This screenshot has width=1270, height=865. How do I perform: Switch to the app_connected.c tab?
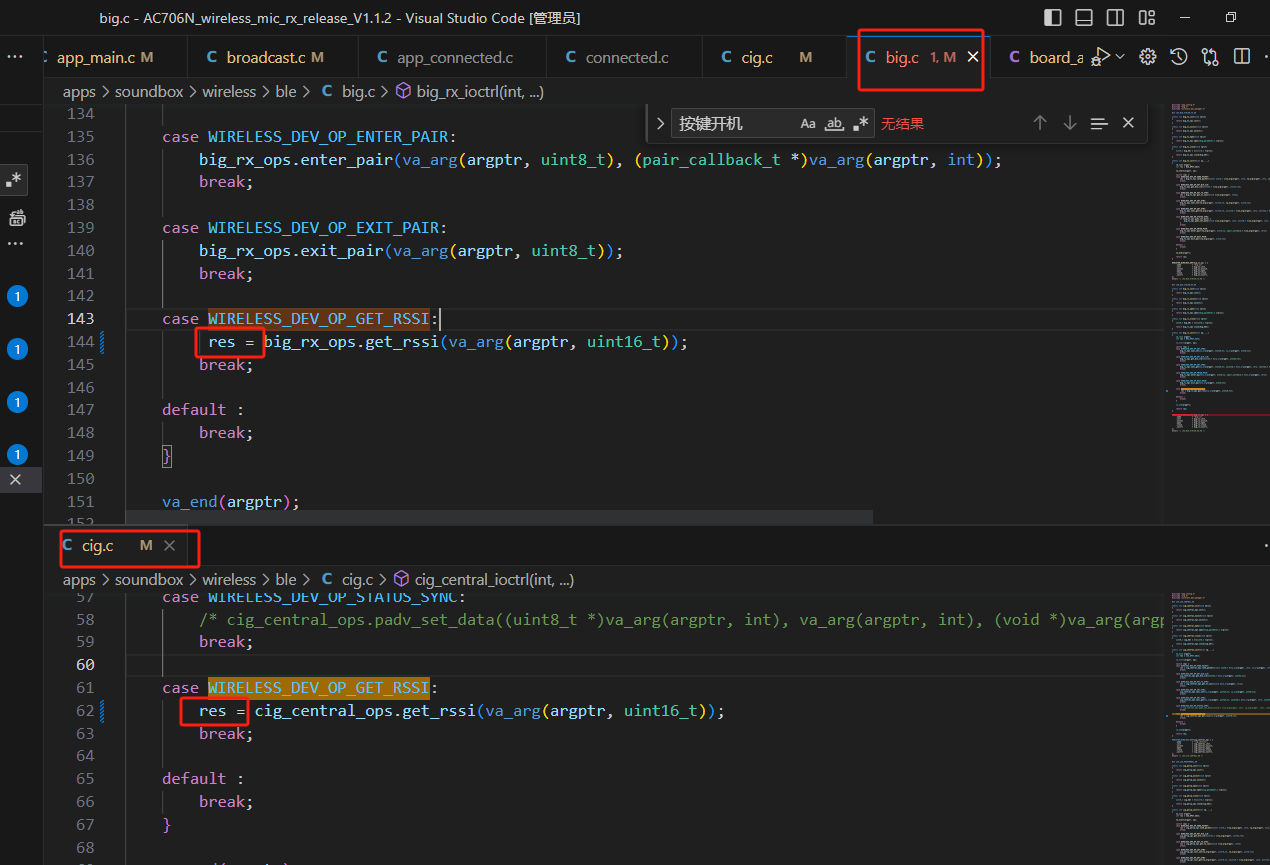click(452, 58)
